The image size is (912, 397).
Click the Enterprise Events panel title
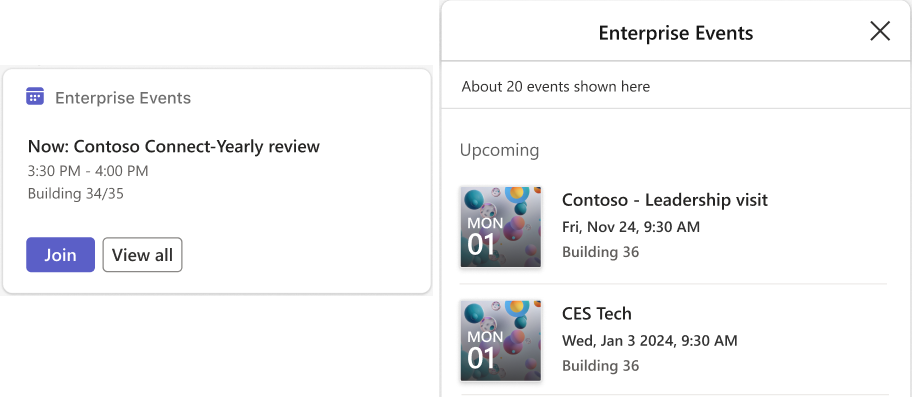point(676,33)
